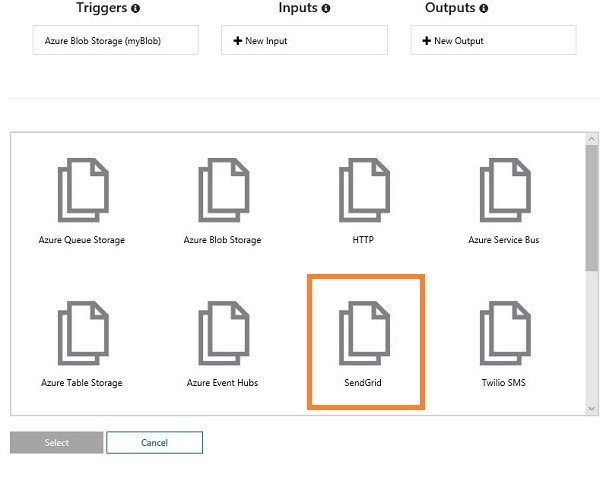Select the Azure Queue Storage icon
600x490 pixels.
pyautogui.click(x=83, y=193)
